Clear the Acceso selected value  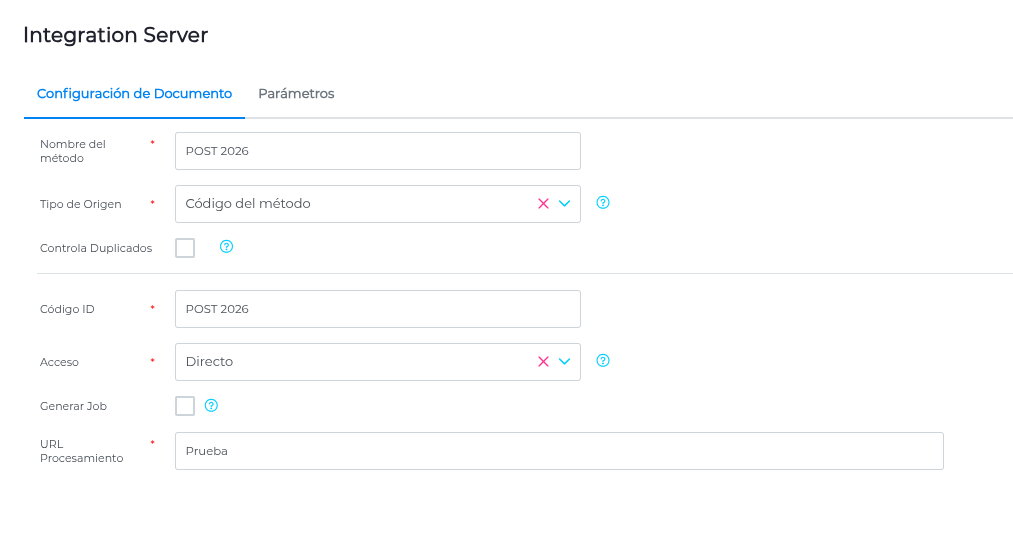point(543,361)
